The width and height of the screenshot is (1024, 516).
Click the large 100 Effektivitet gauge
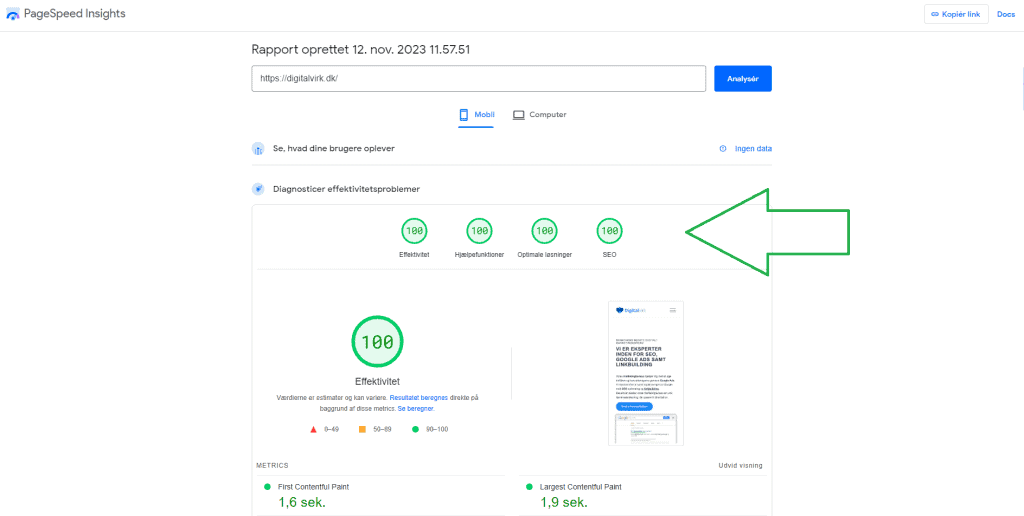click(x=377, y=342)
